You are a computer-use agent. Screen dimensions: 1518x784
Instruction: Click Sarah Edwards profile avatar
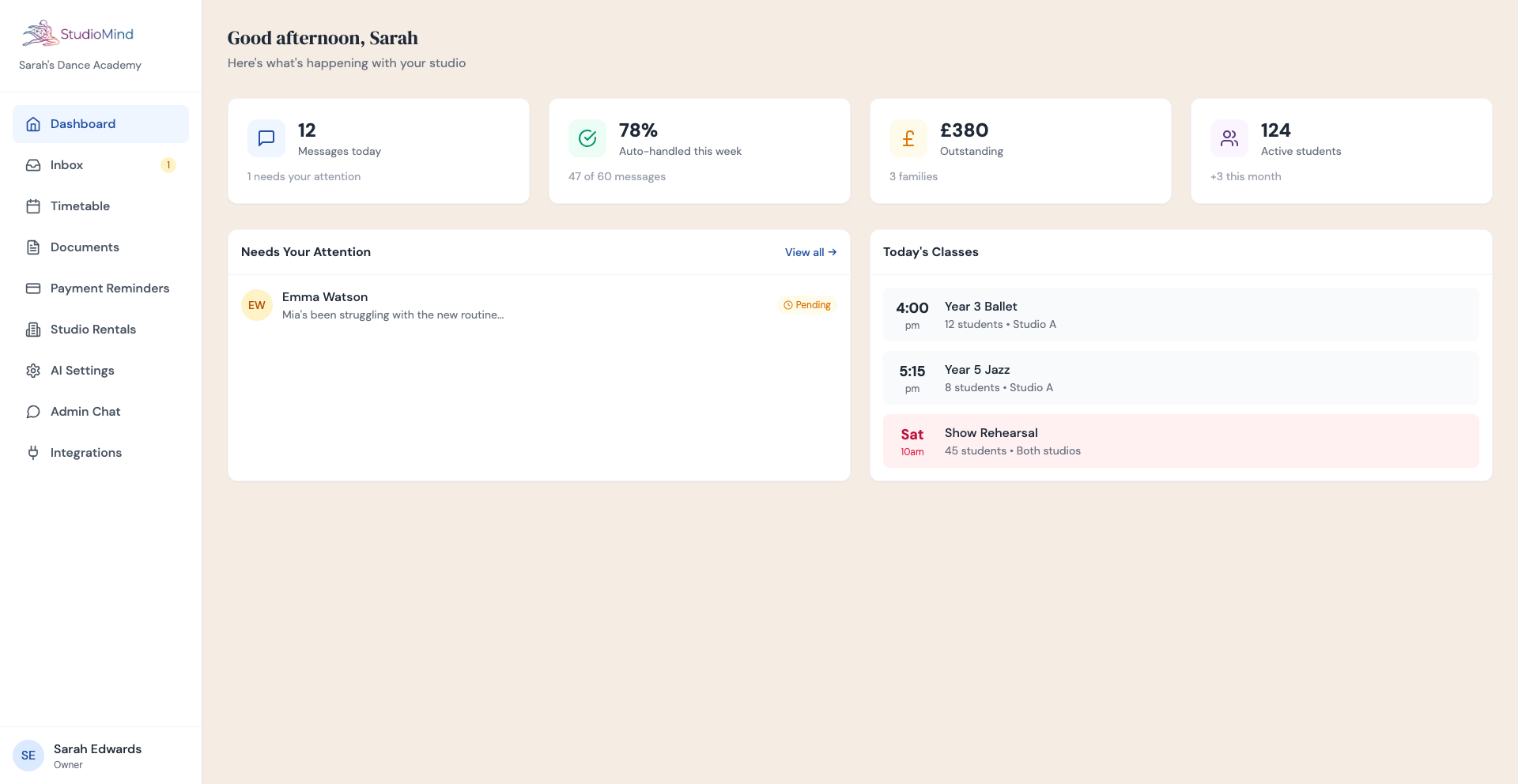coord(28,756)
